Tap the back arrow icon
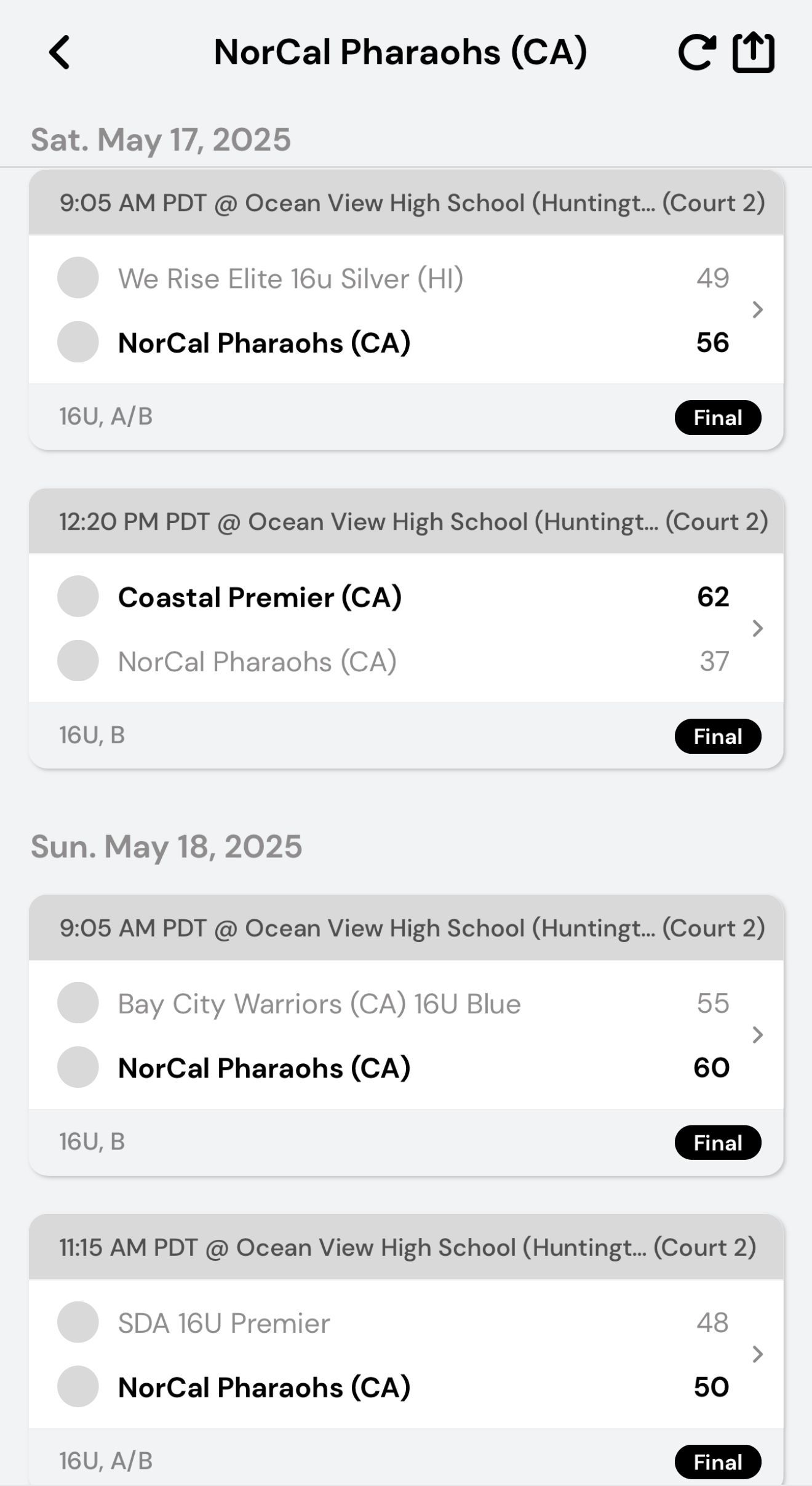 pos(60,52)
